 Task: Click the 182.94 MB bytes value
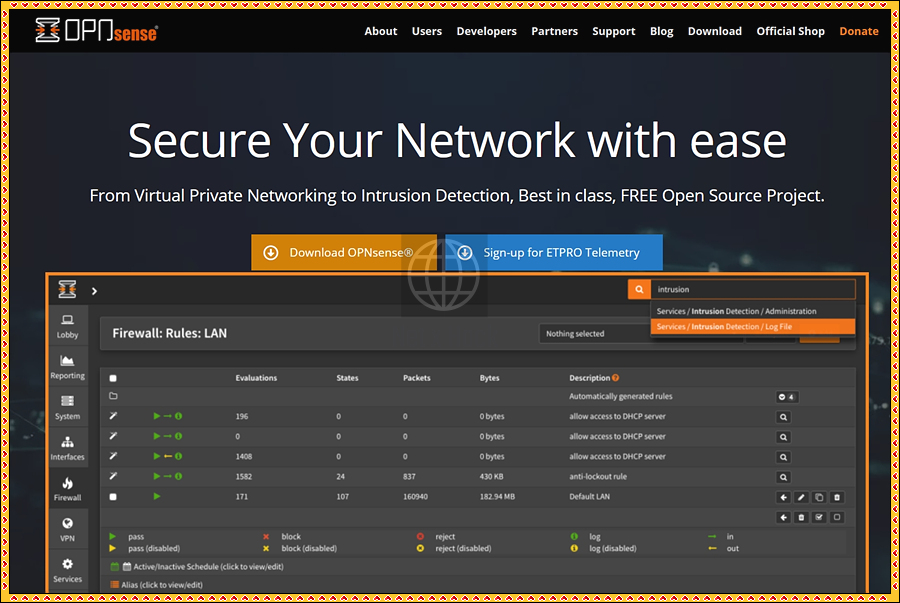coord(497,496)
